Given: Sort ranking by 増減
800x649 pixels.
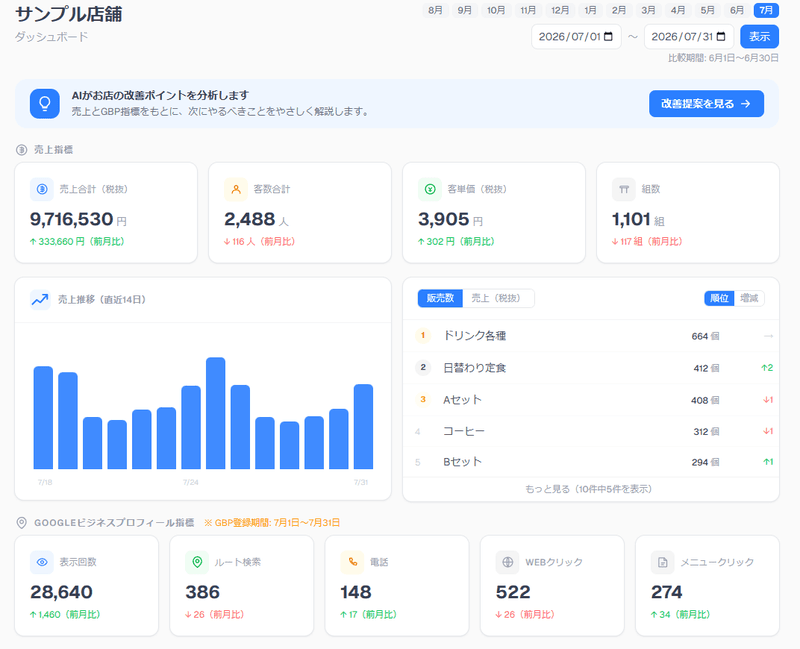Looking at the screenshot, I should pyautogui.click(x=749, y=298).
